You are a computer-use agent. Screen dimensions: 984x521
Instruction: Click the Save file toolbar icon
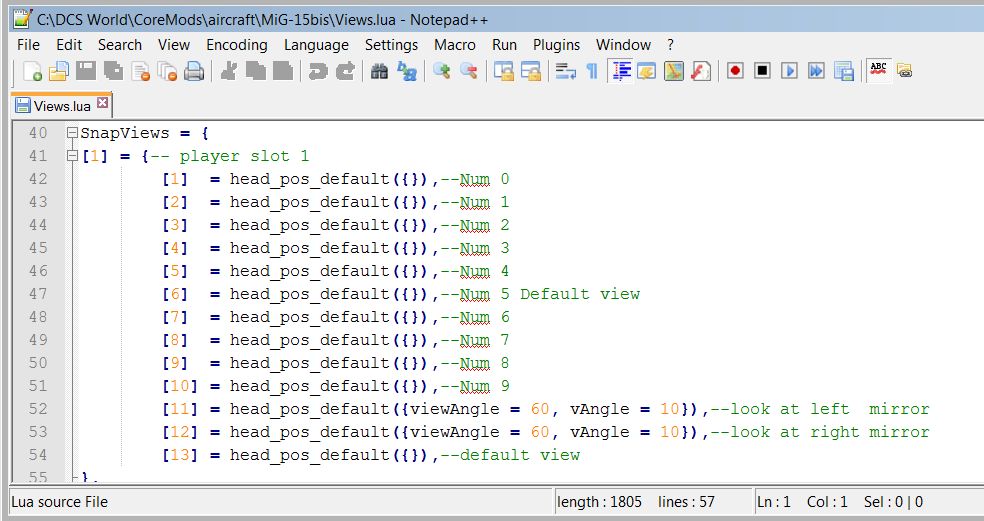(86, 71)
